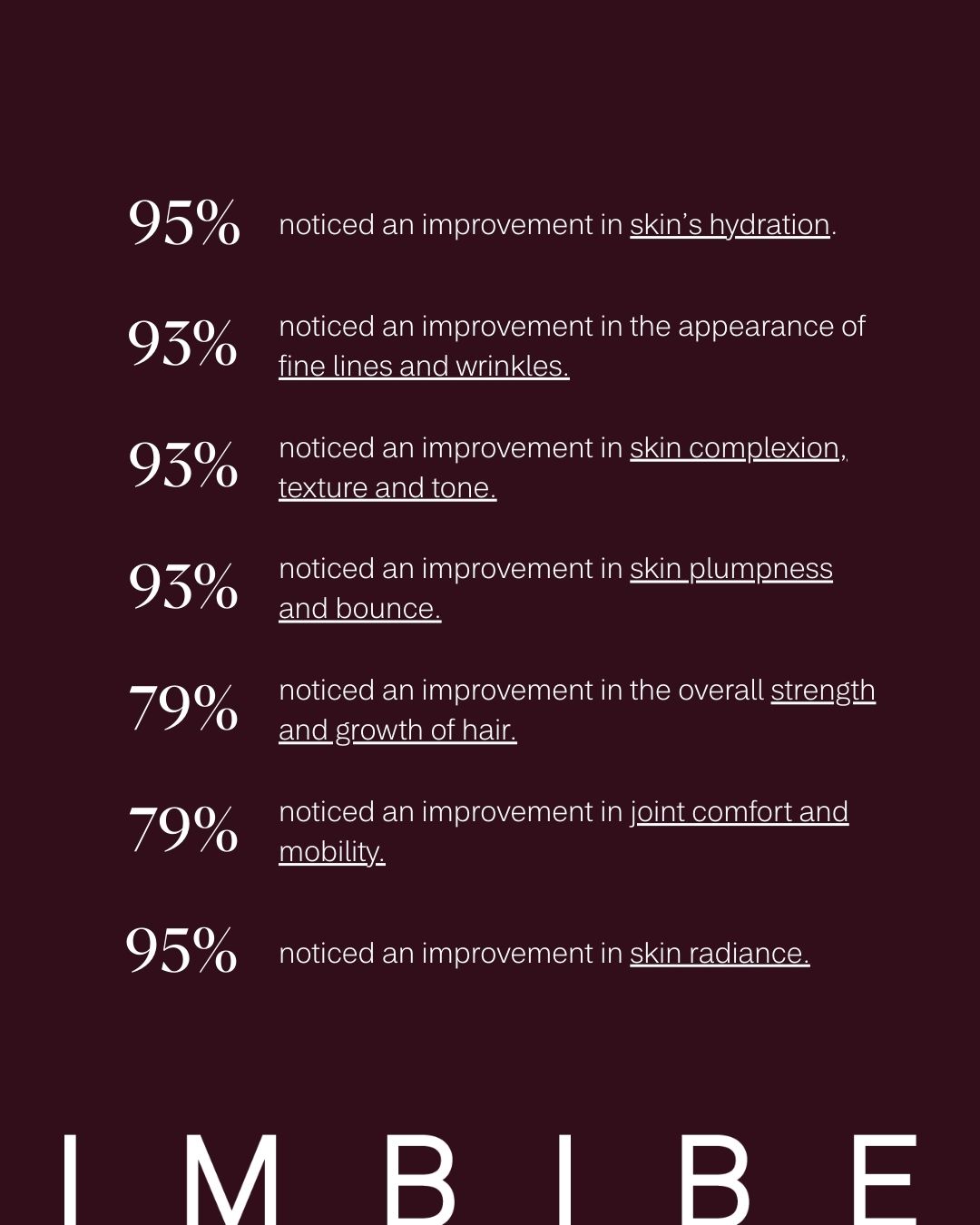Click the 93% figure for skin complexion
This screenshot has height=1225, width=980.
(182, 465)
